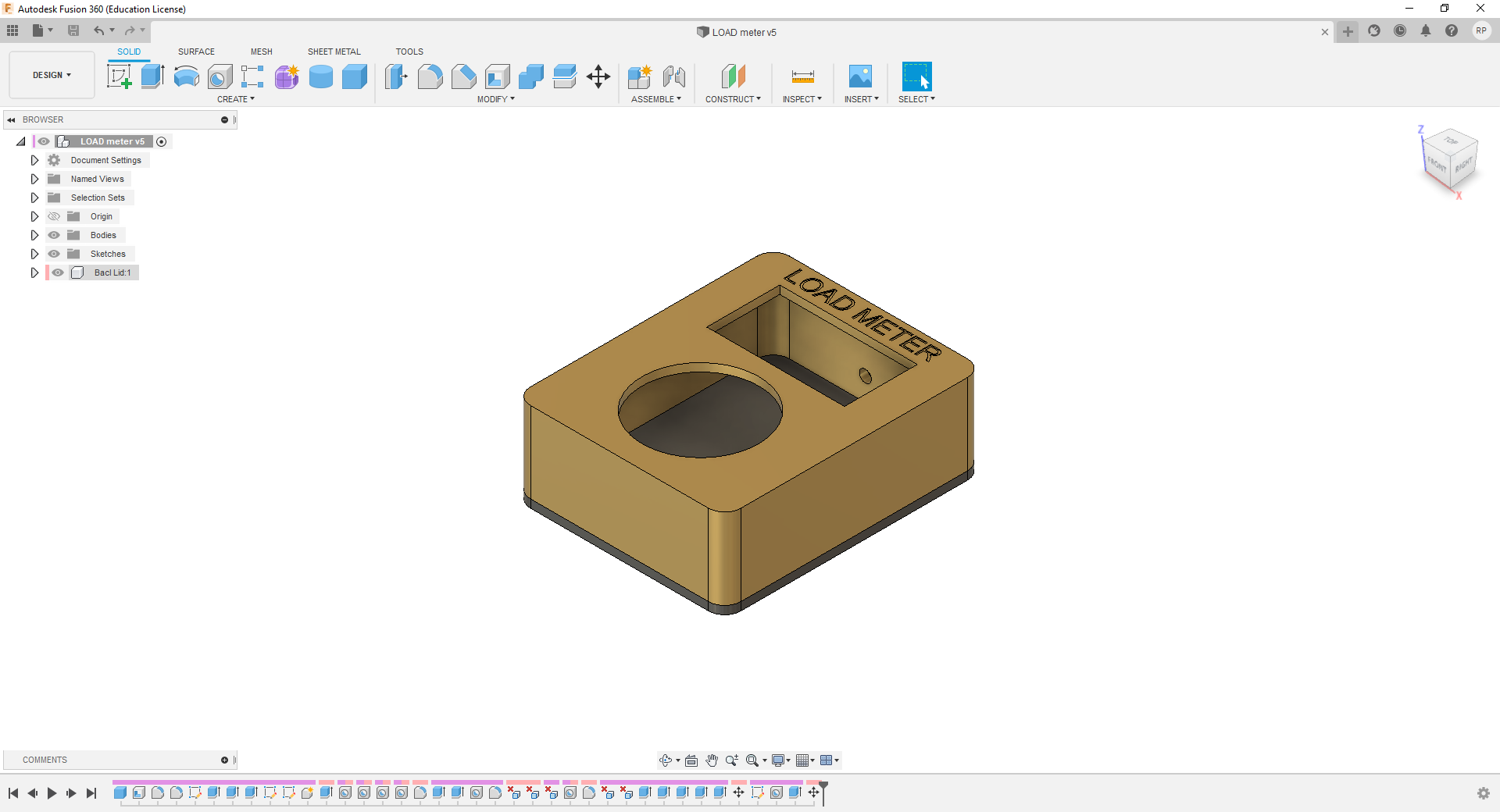Select the Chamfer tool

pos(463,77)
